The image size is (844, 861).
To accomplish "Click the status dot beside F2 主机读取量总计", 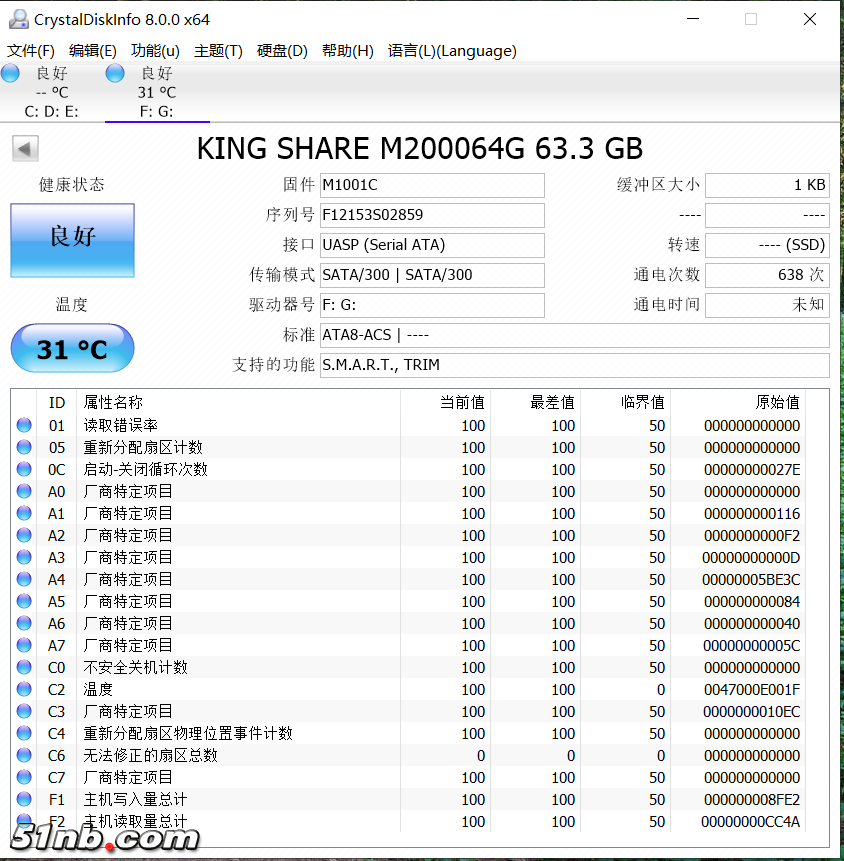I will point(22,821).
